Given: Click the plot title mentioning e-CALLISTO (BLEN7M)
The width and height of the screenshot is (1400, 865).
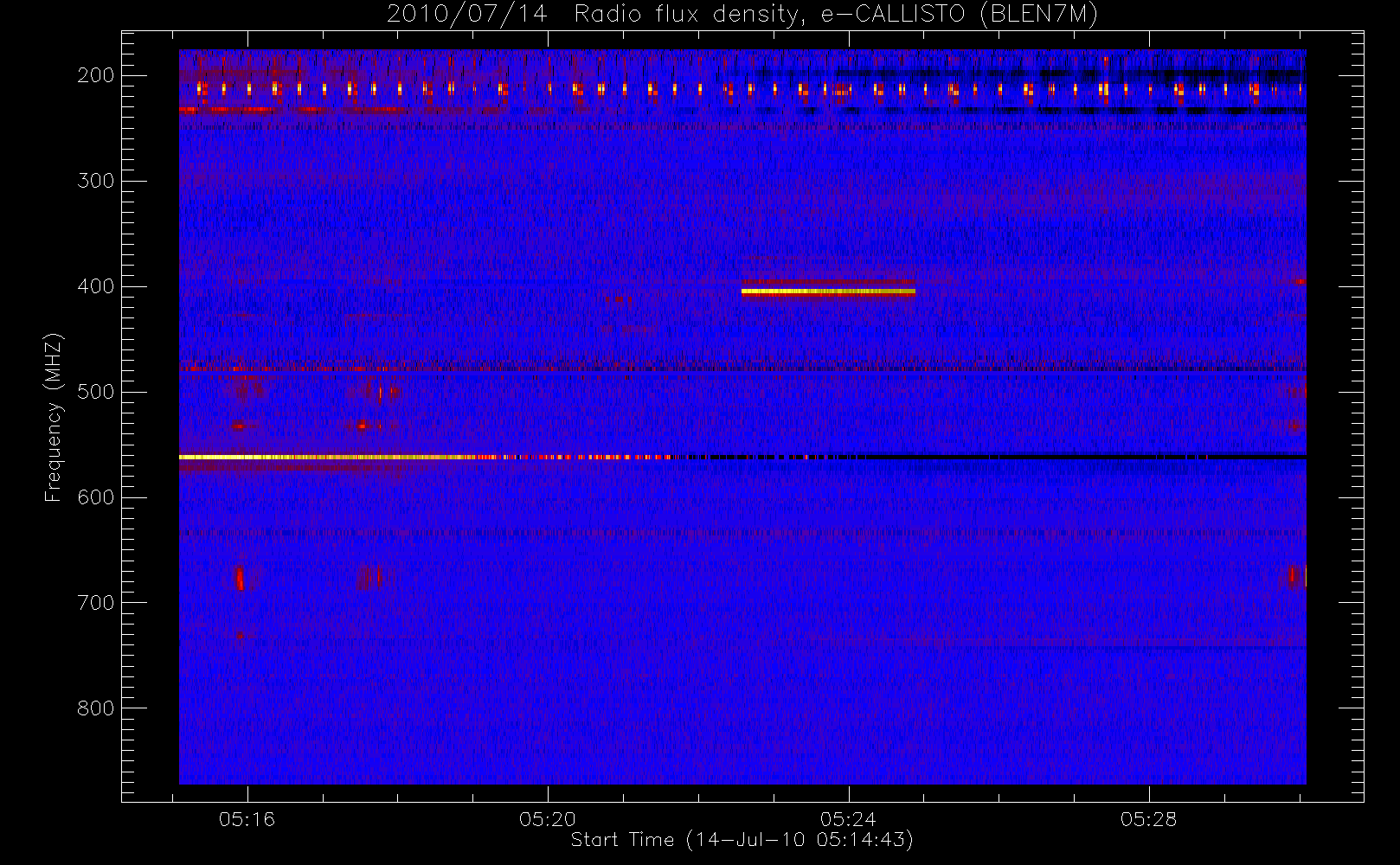Looking at the screenshot, I should (x=742, y=15).
